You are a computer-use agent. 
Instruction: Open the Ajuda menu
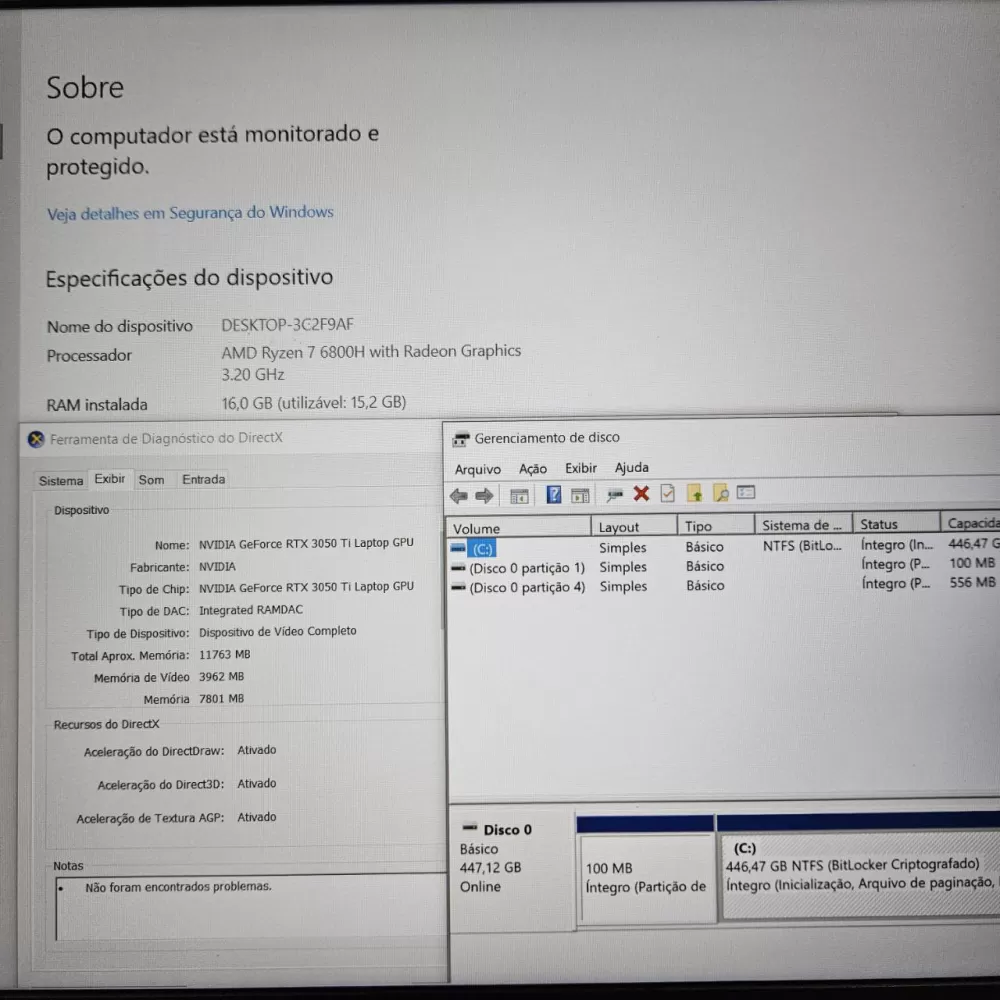[x=631, y=467]
